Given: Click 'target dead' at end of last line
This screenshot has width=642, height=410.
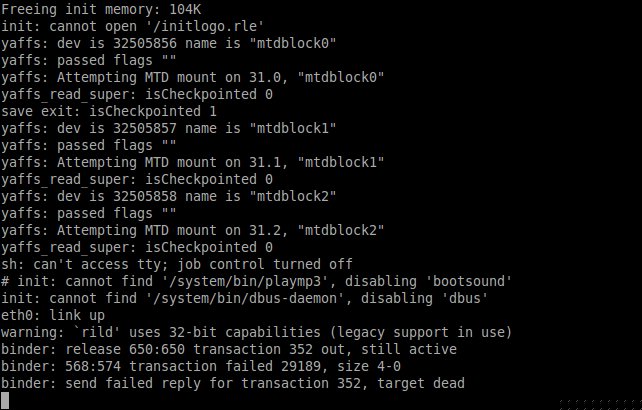Looking at the screenshot, I should pos(421,383).
